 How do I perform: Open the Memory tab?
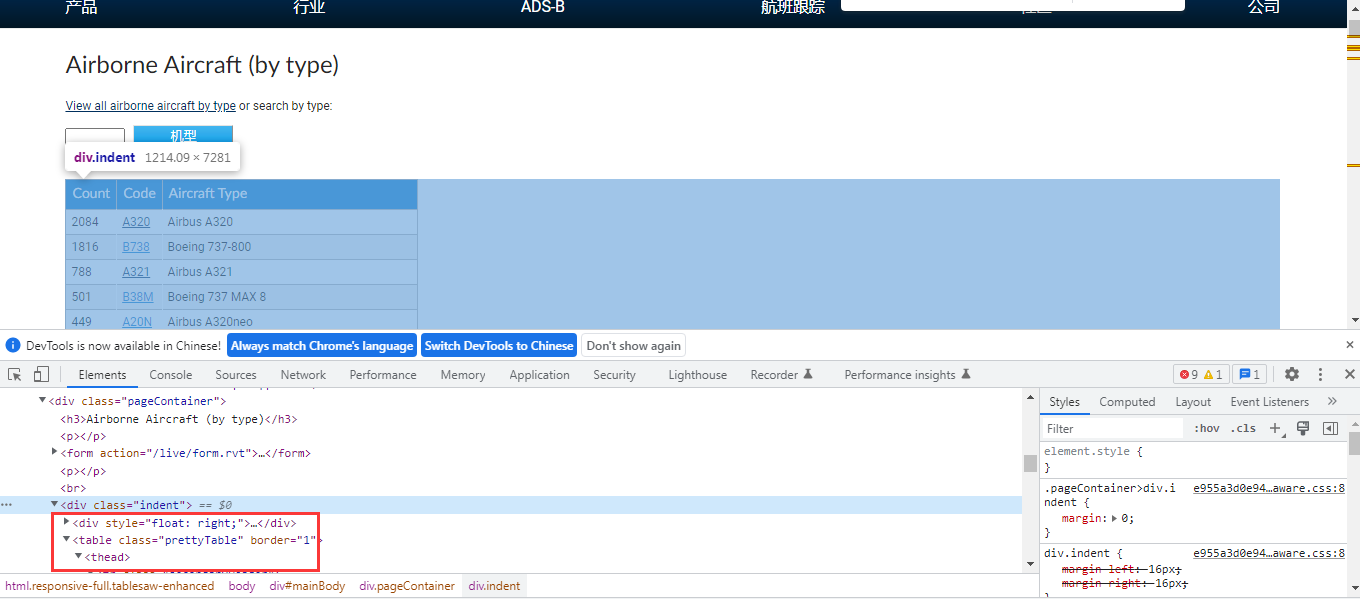point(463,375)
